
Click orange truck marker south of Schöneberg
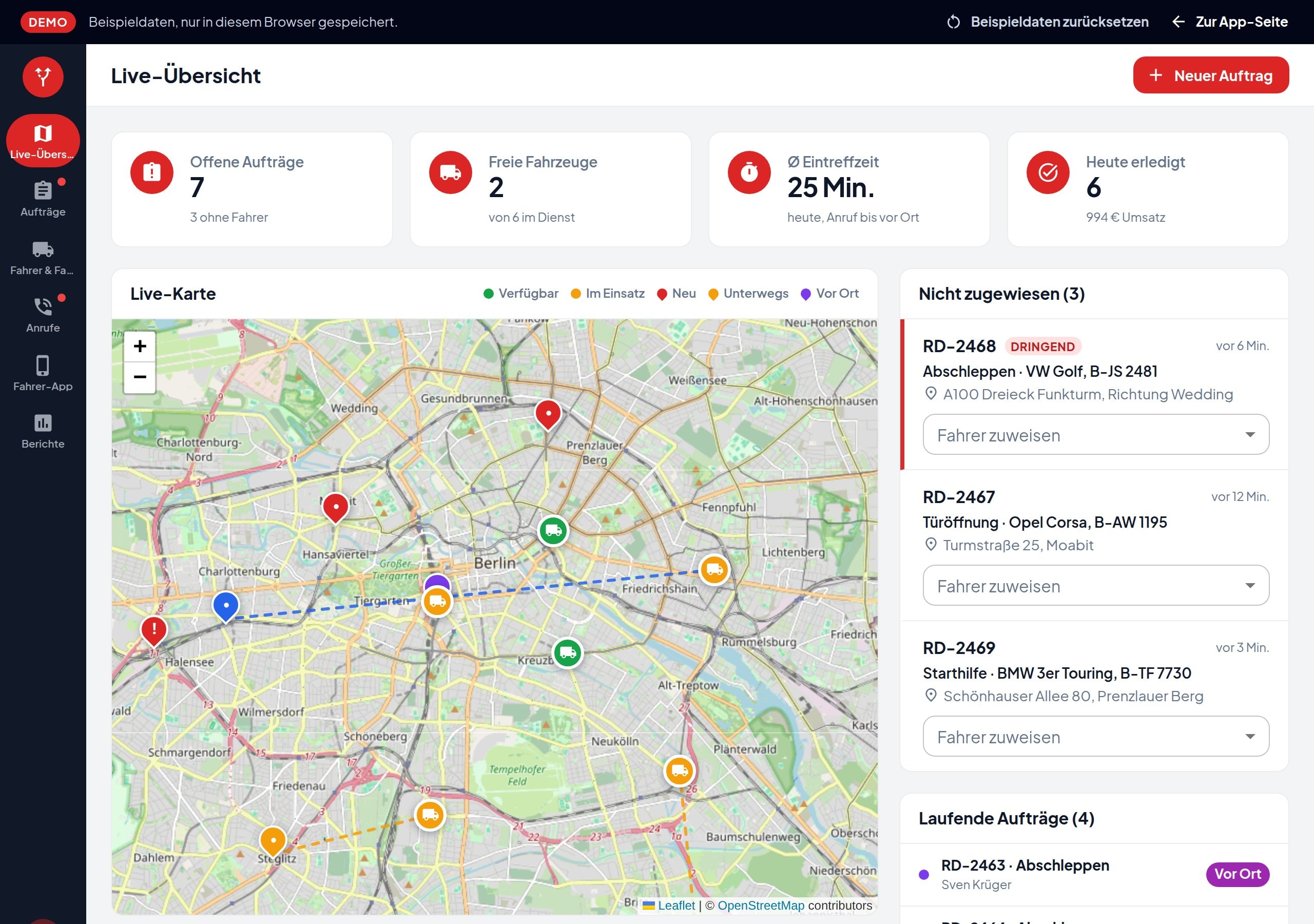430,815
